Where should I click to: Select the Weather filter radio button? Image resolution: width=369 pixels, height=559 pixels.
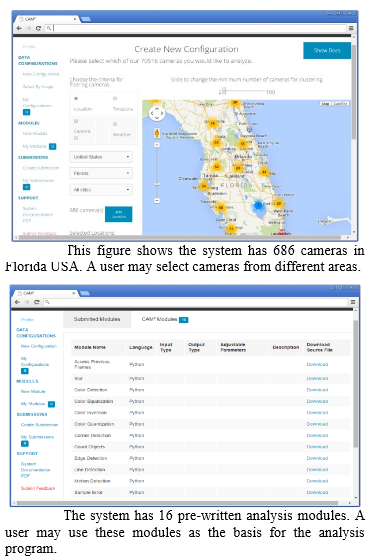(x=115, y=124)
